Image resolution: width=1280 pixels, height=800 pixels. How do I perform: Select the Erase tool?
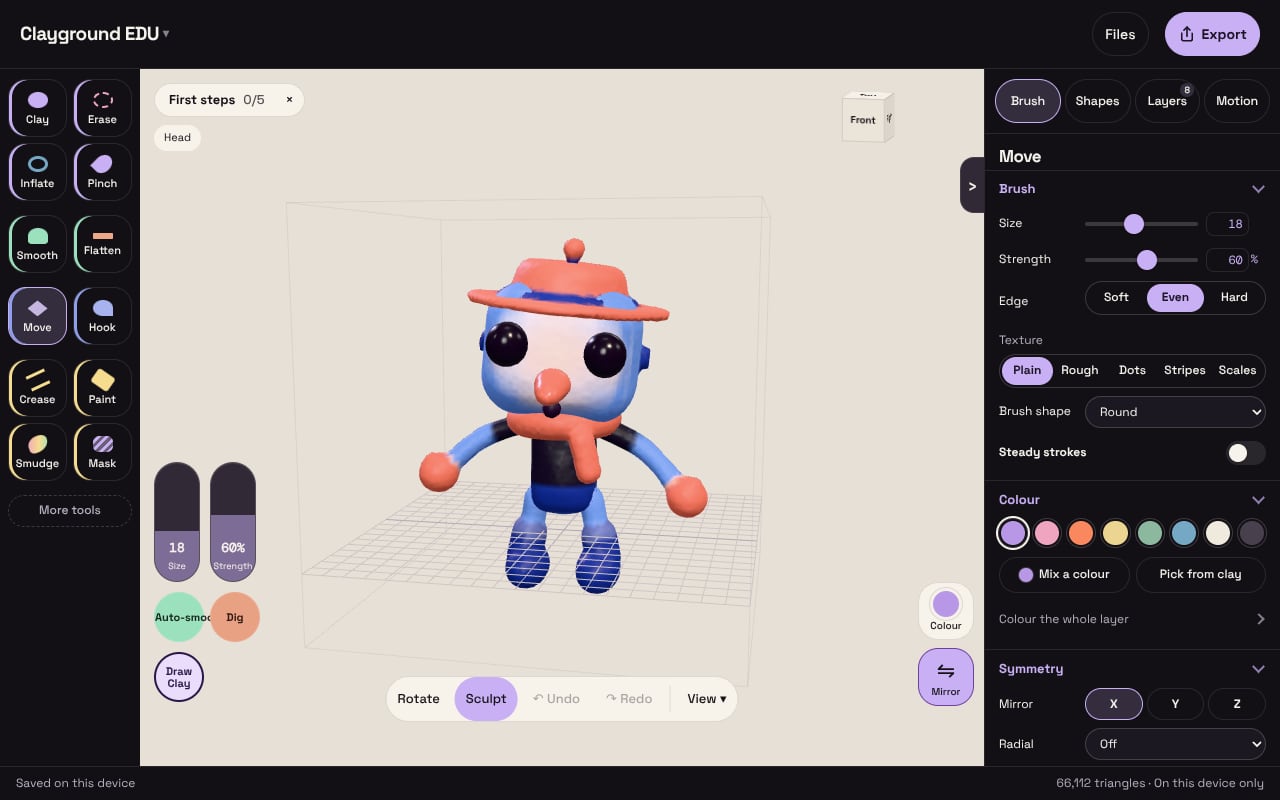point(102,108)
